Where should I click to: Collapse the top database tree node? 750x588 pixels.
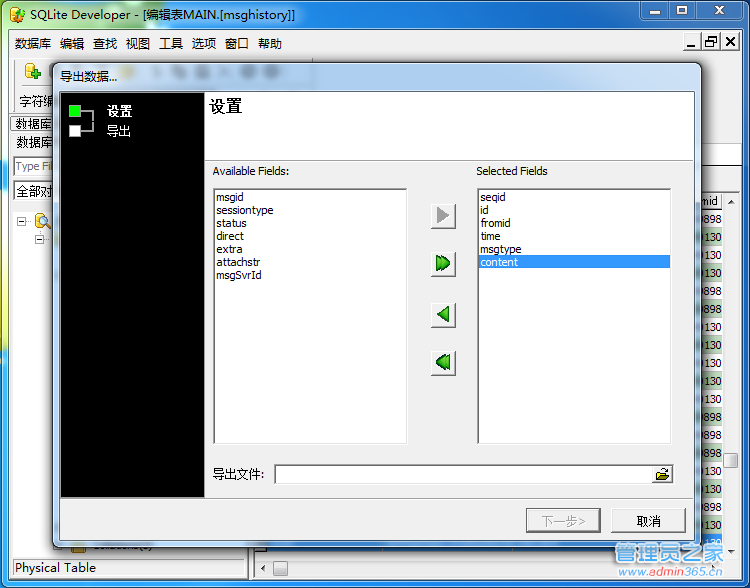(22, 221)
